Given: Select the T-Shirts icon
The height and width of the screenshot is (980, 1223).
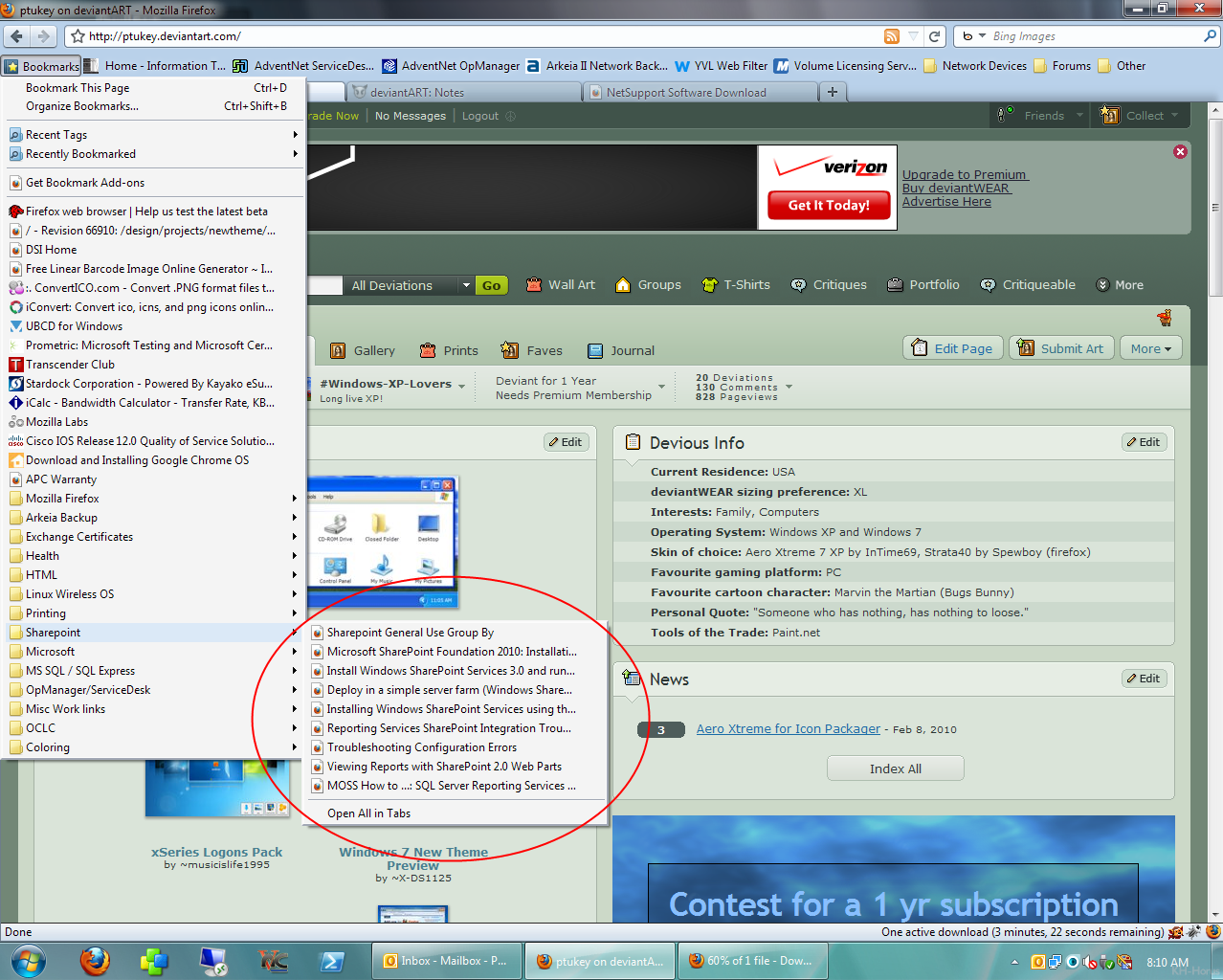Looking at the screenshot, I should (709, 284).
